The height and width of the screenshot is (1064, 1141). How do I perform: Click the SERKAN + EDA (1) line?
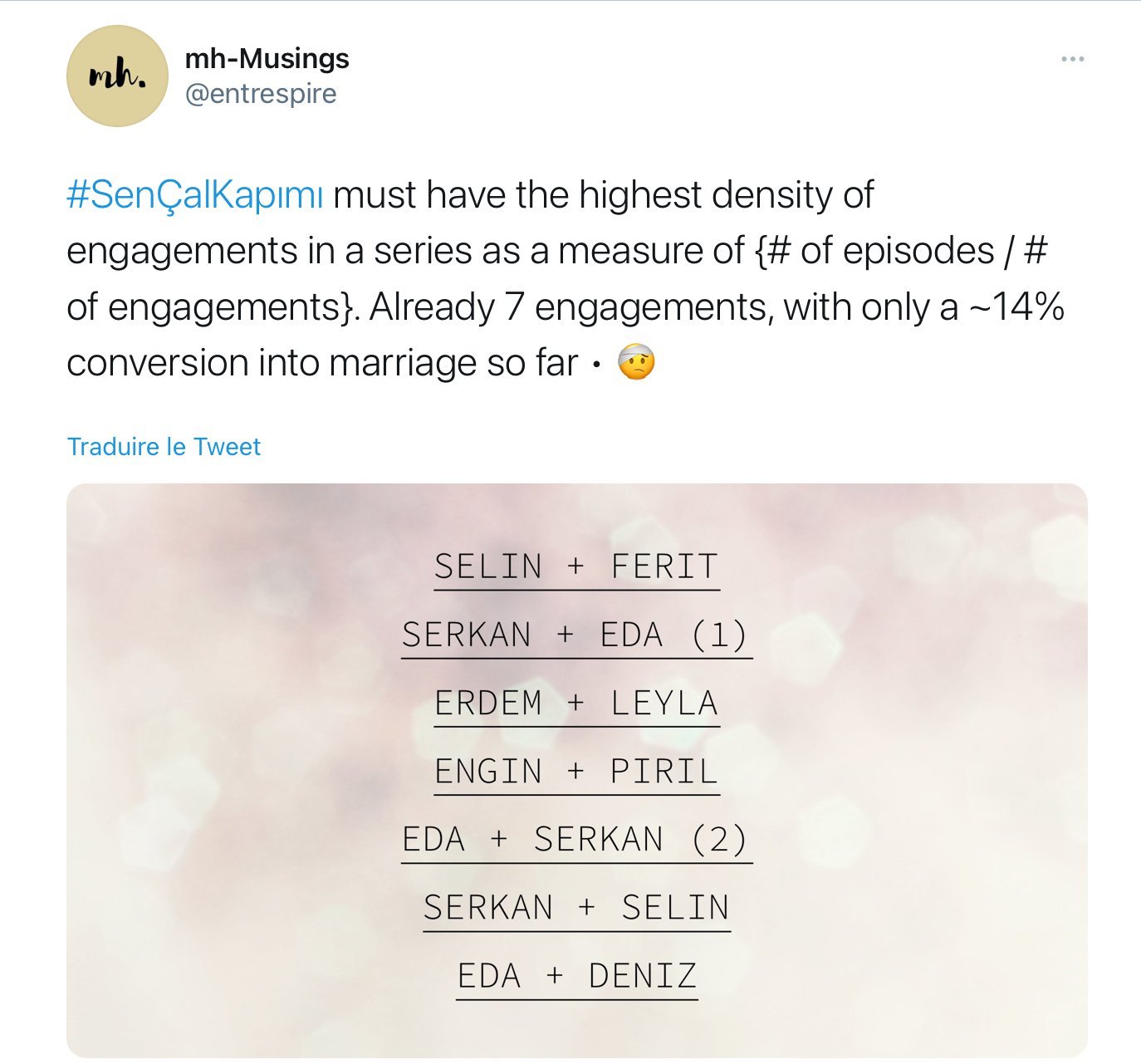(x=576, y=635)
